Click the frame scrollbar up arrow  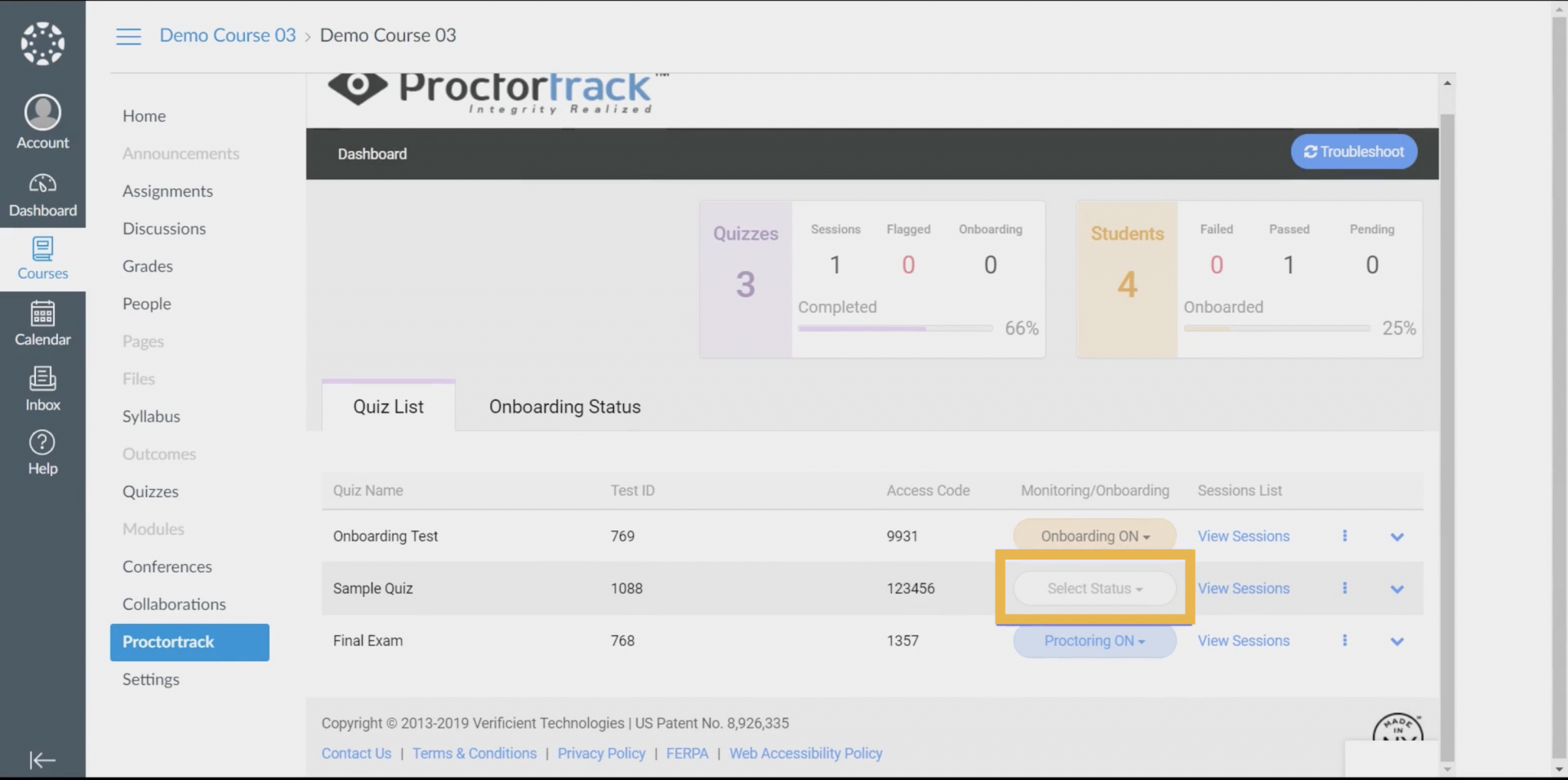pos(1447,83)
